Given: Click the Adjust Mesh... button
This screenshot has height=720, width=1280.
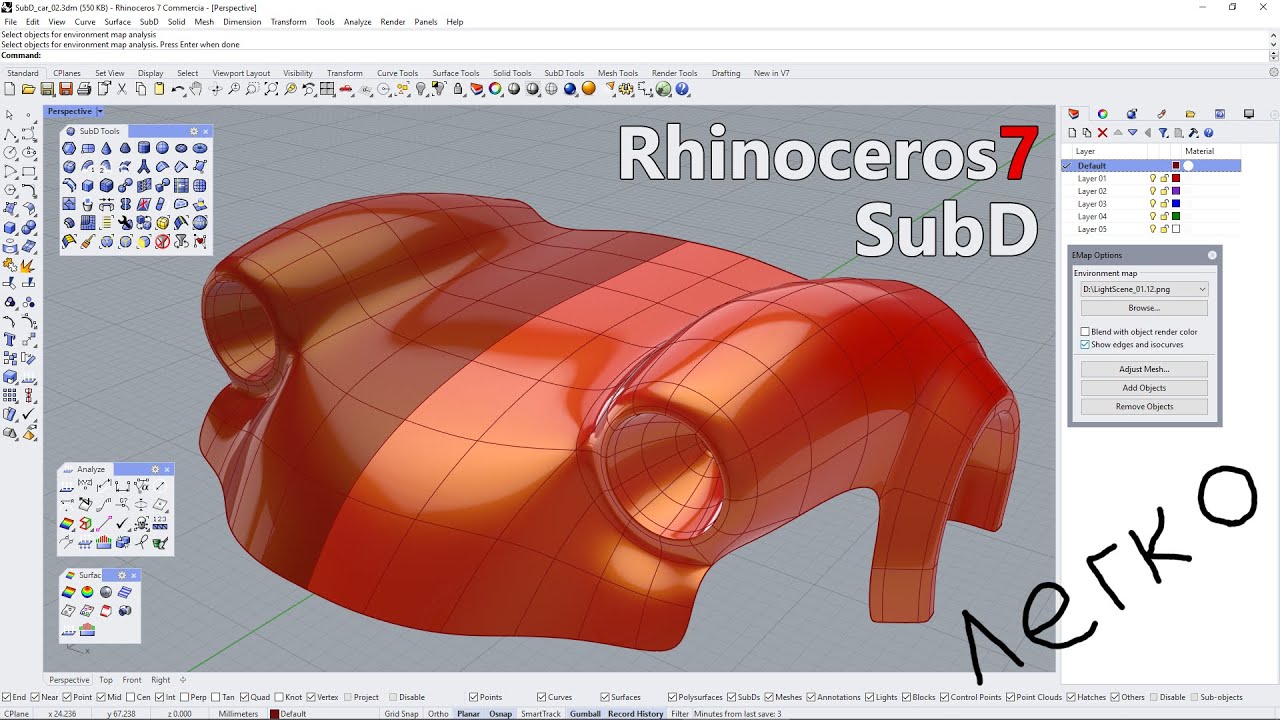Looking at the screenshot, I should click(1144, 369).
